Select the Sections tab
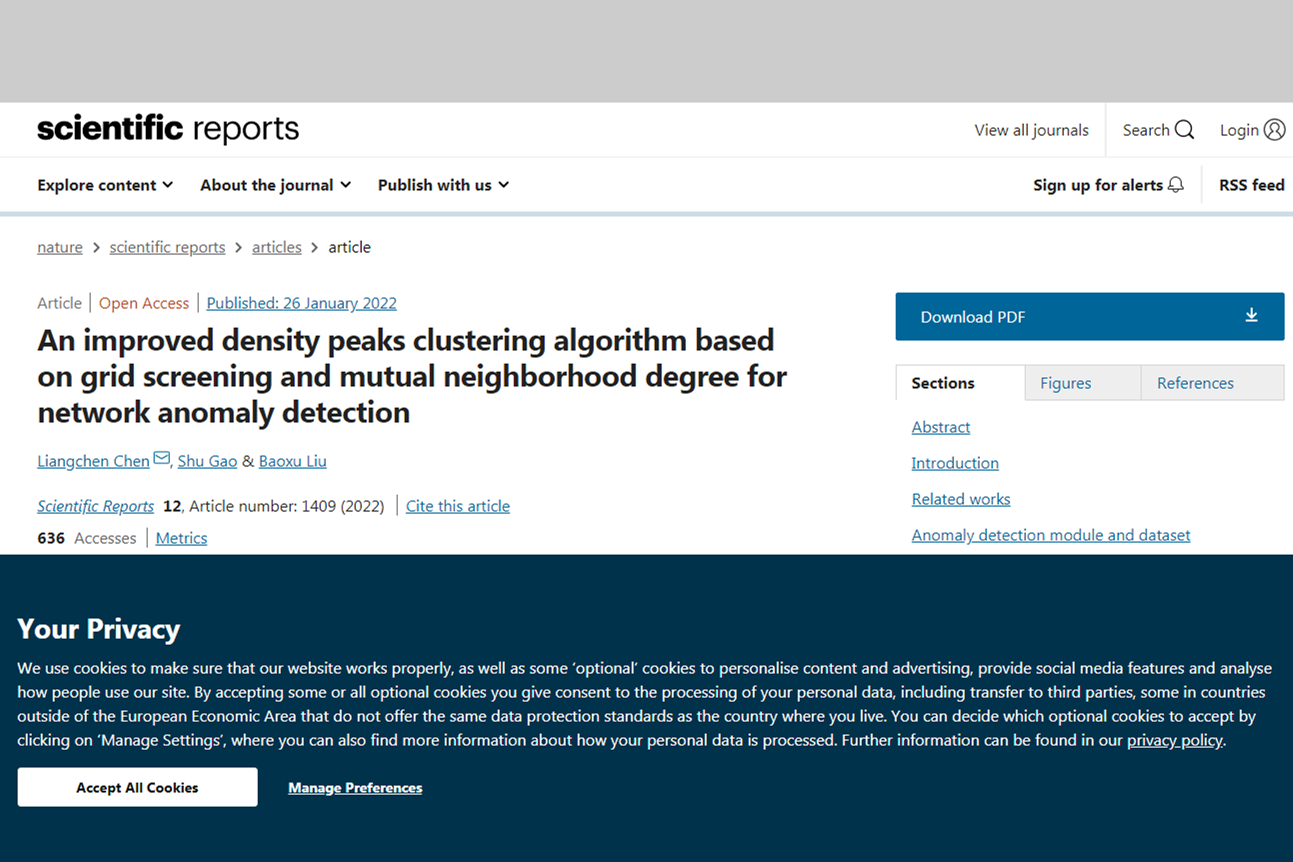 (x=942, y=383)
